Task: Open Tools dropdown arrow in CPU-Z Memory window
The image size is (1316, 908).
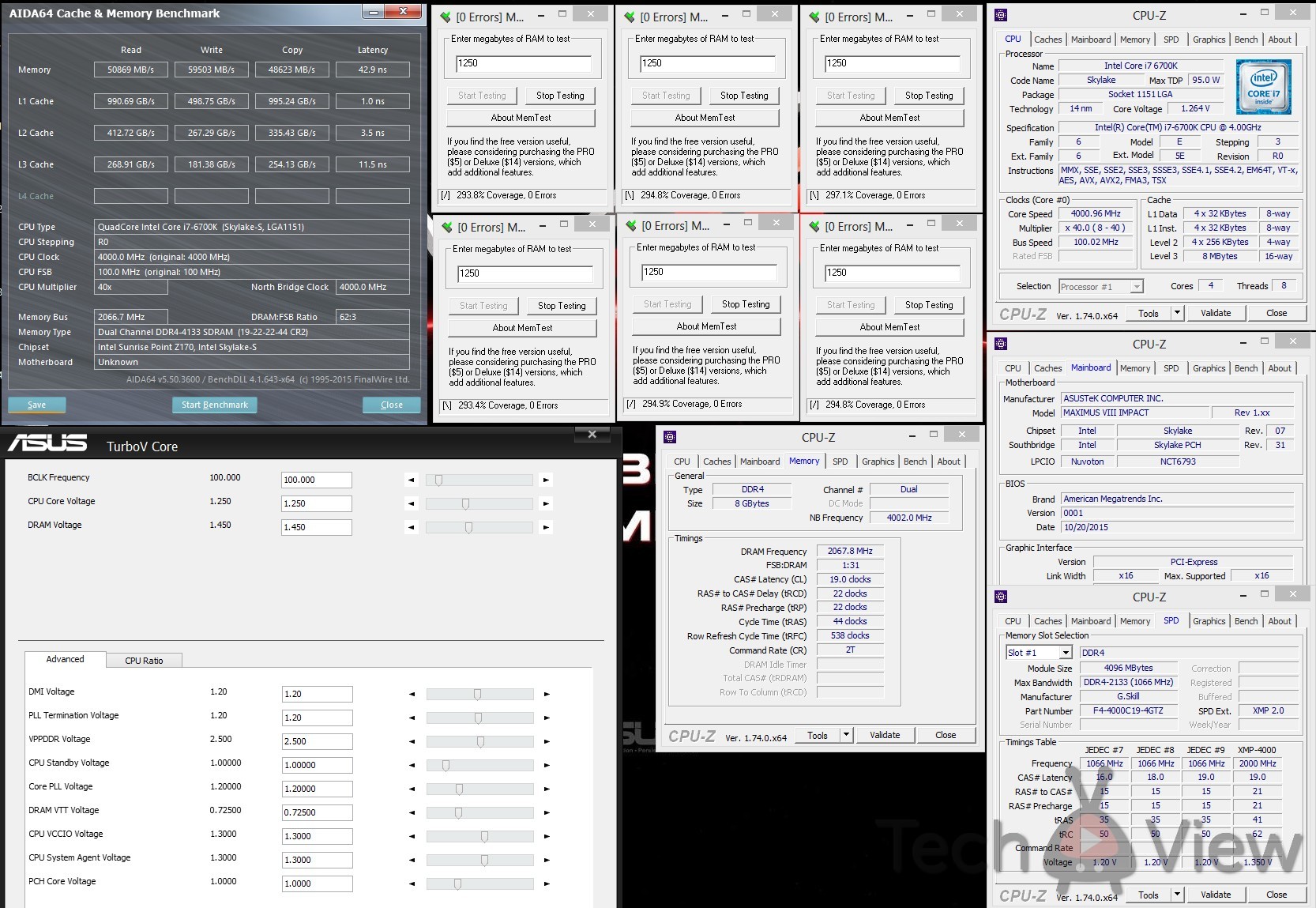Action: pos(846,735)
